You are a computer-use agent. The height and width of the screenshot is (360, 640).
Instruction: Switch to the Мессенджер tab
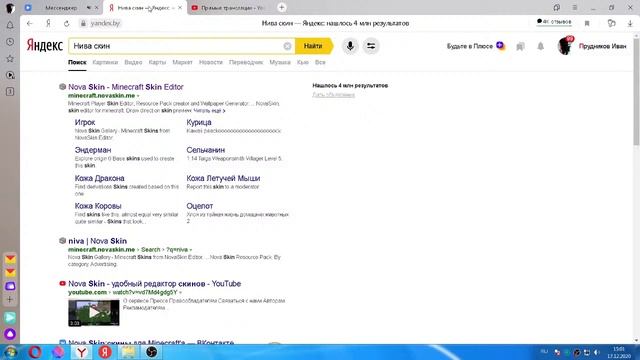tap(61, 8)
